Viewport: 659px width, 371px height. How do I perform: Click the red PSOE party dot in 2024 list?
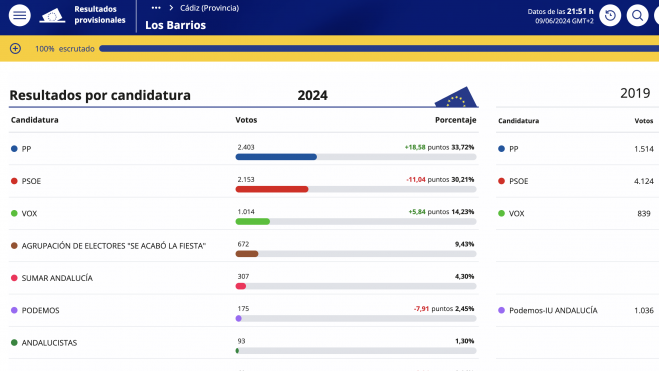(x=14, y=181)
